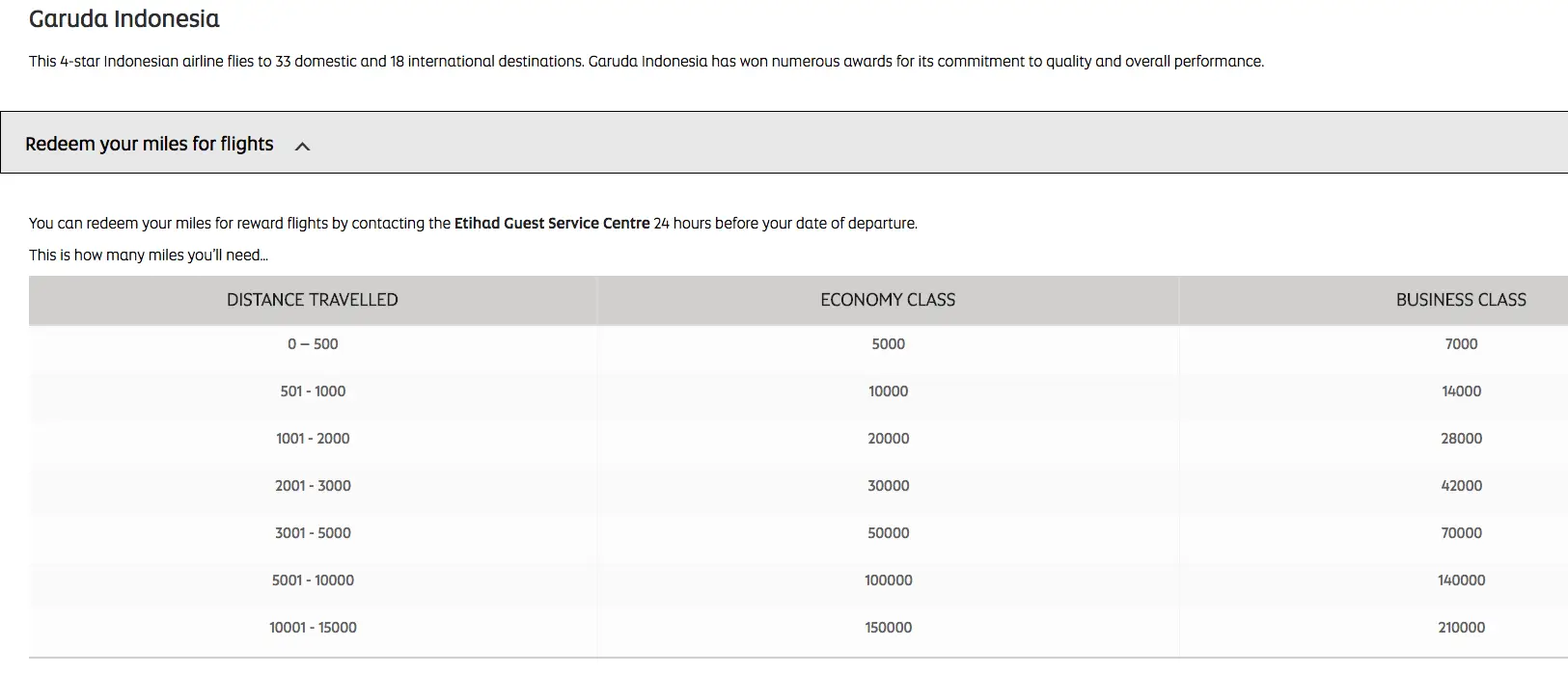Select the 100000 economy miles value
1568x674 pixels.
click(888, 580)
